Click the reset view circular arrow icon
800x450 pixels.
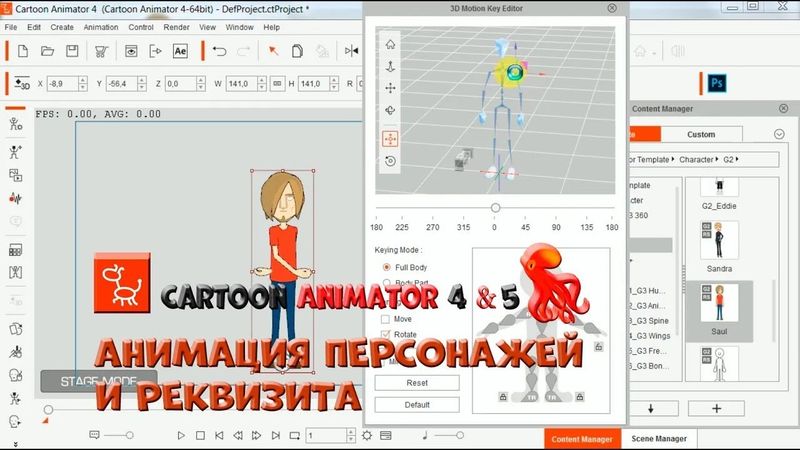(390, 161)
